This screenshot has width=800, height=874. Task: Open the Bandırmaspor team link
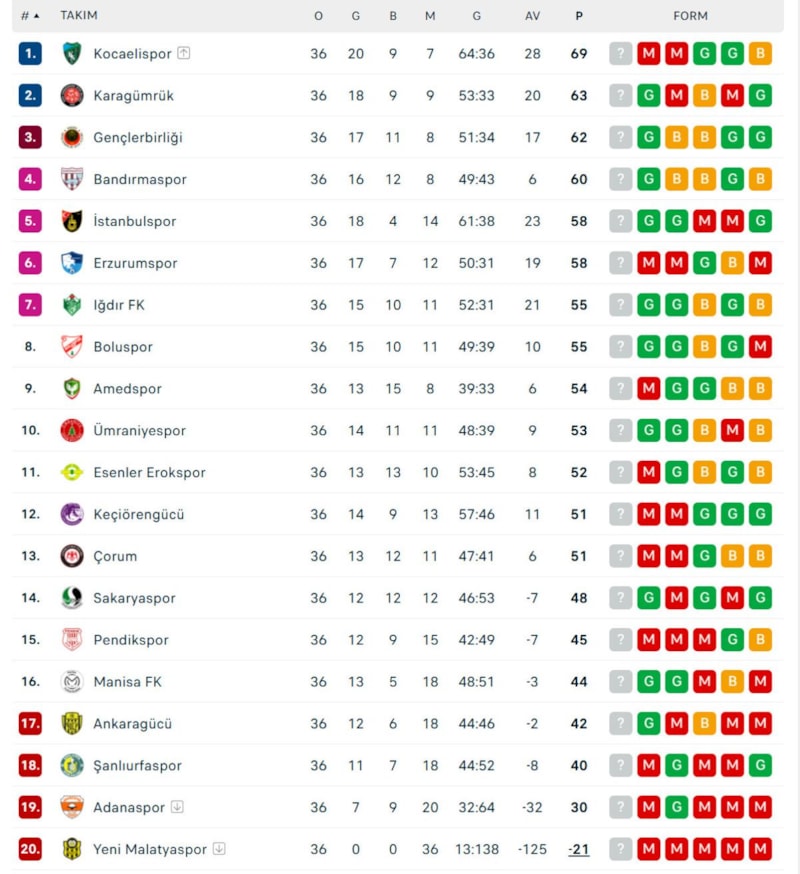pyautogui.click(x=140, y=180)
